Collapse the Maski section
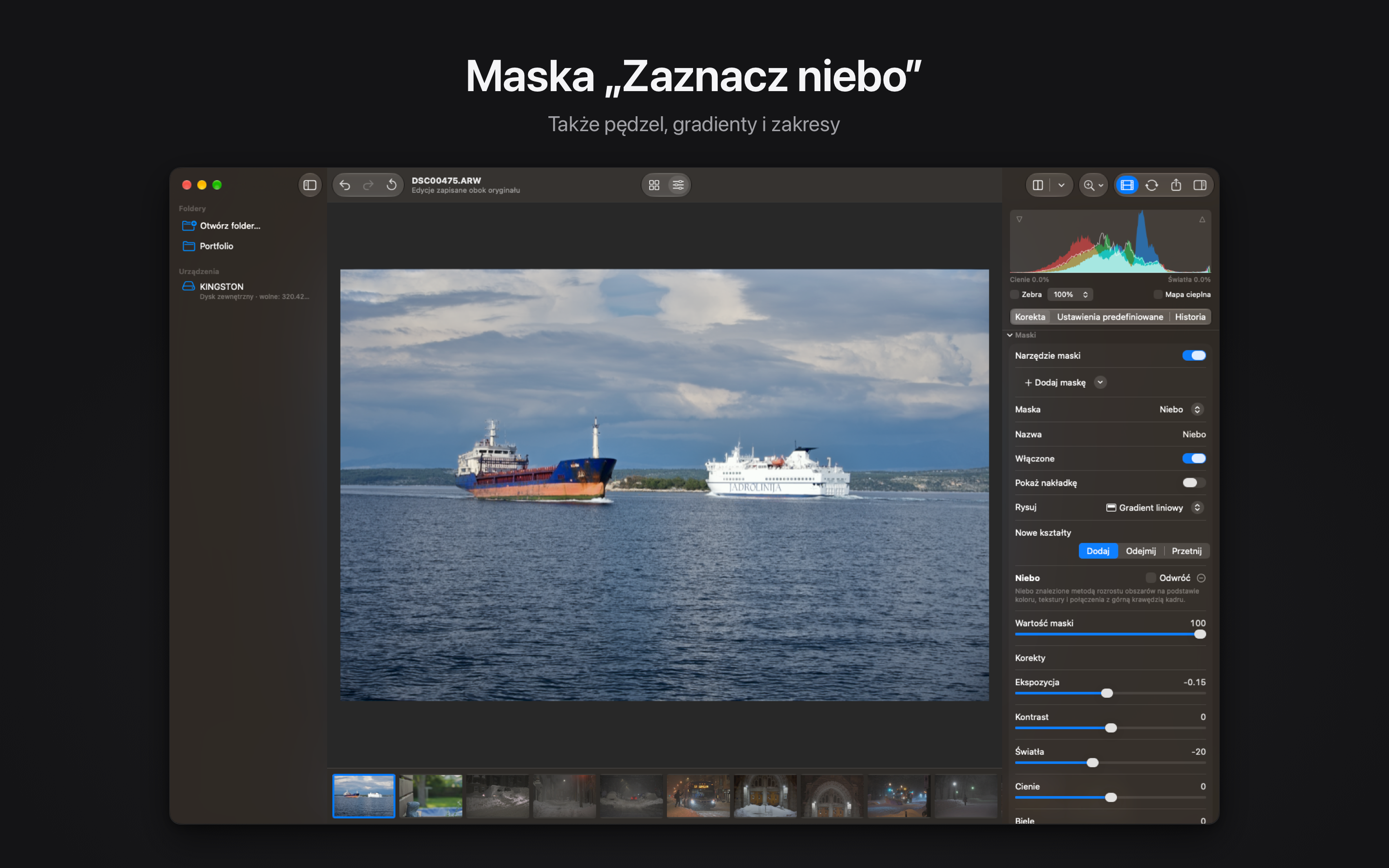 point(1010,335)
